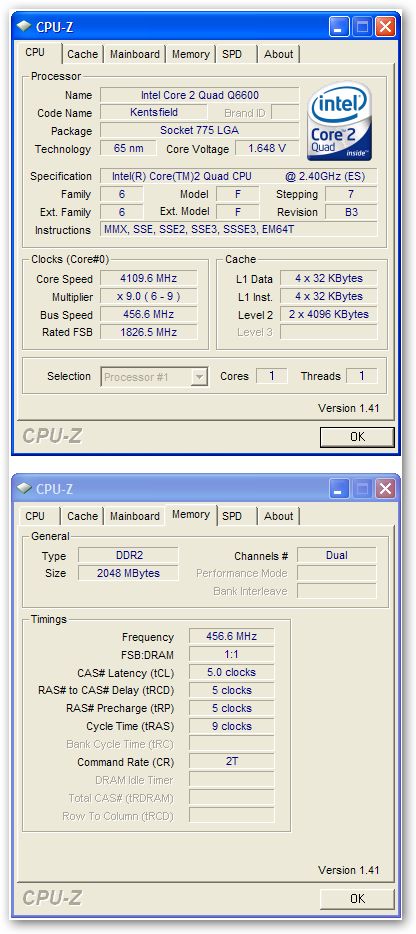This screenshot has width=416, height=934.
Task: Click the Cores count field
Action: point(272,376)
